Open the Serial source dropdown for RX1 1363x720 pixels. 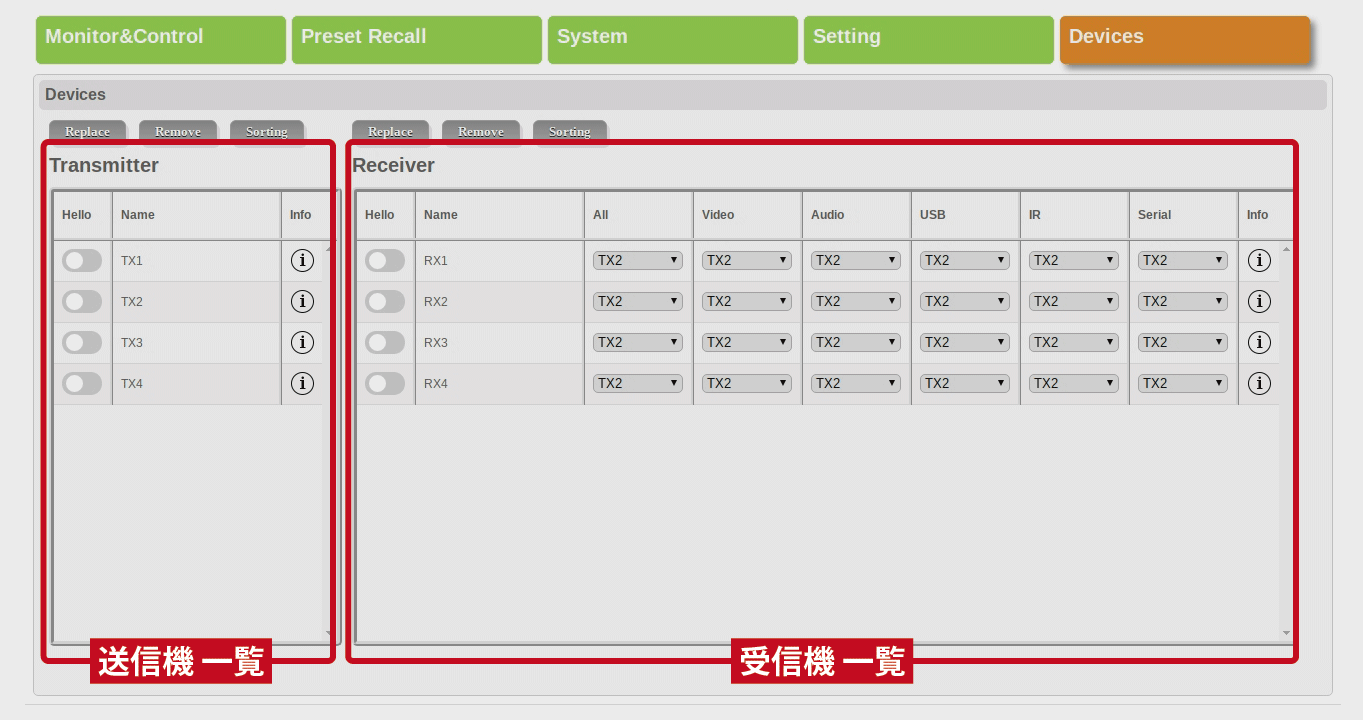tap(1183, 260)
